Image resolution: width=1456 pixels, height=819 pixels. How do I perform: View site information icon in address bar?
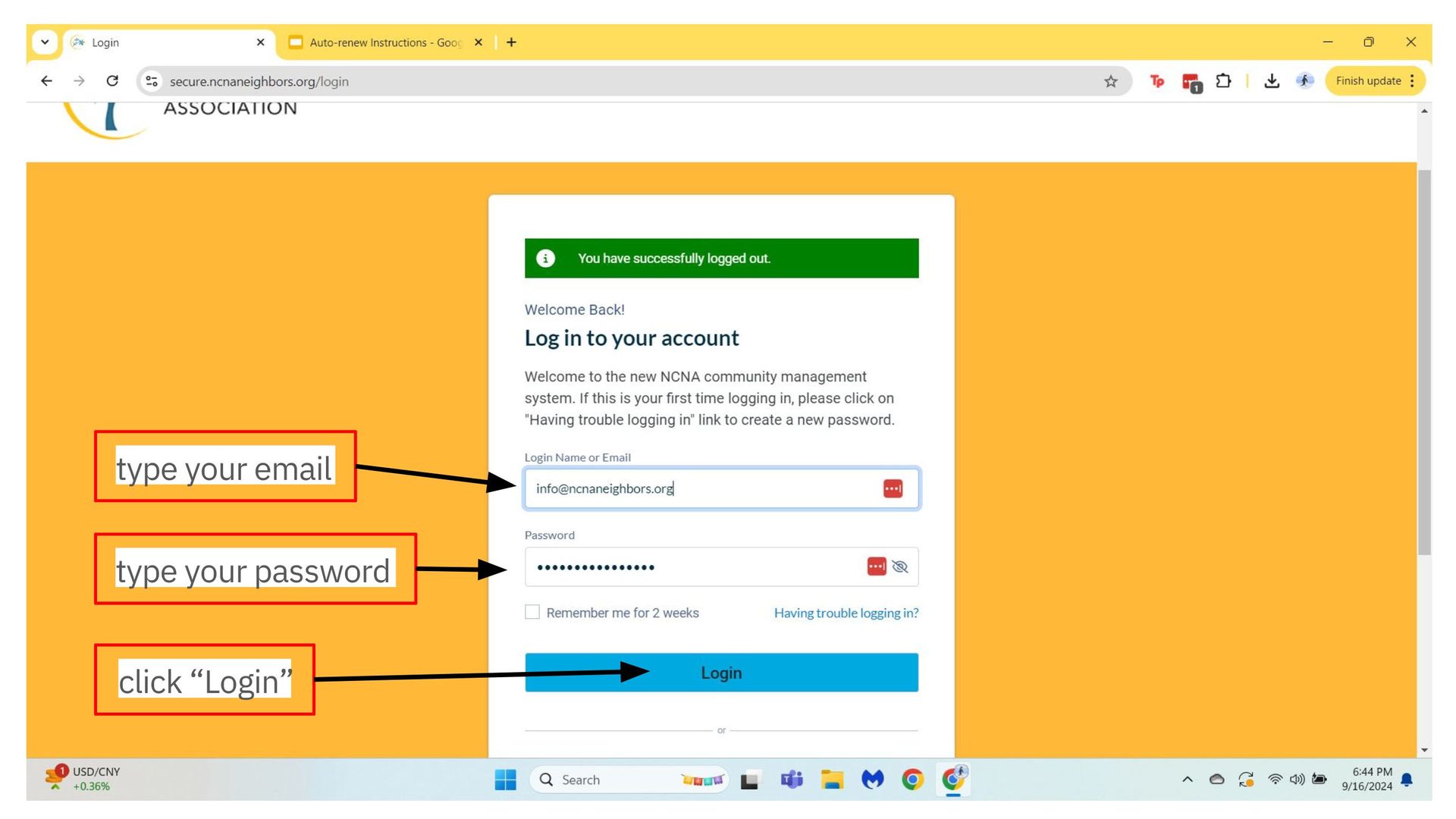pos(152,81)
